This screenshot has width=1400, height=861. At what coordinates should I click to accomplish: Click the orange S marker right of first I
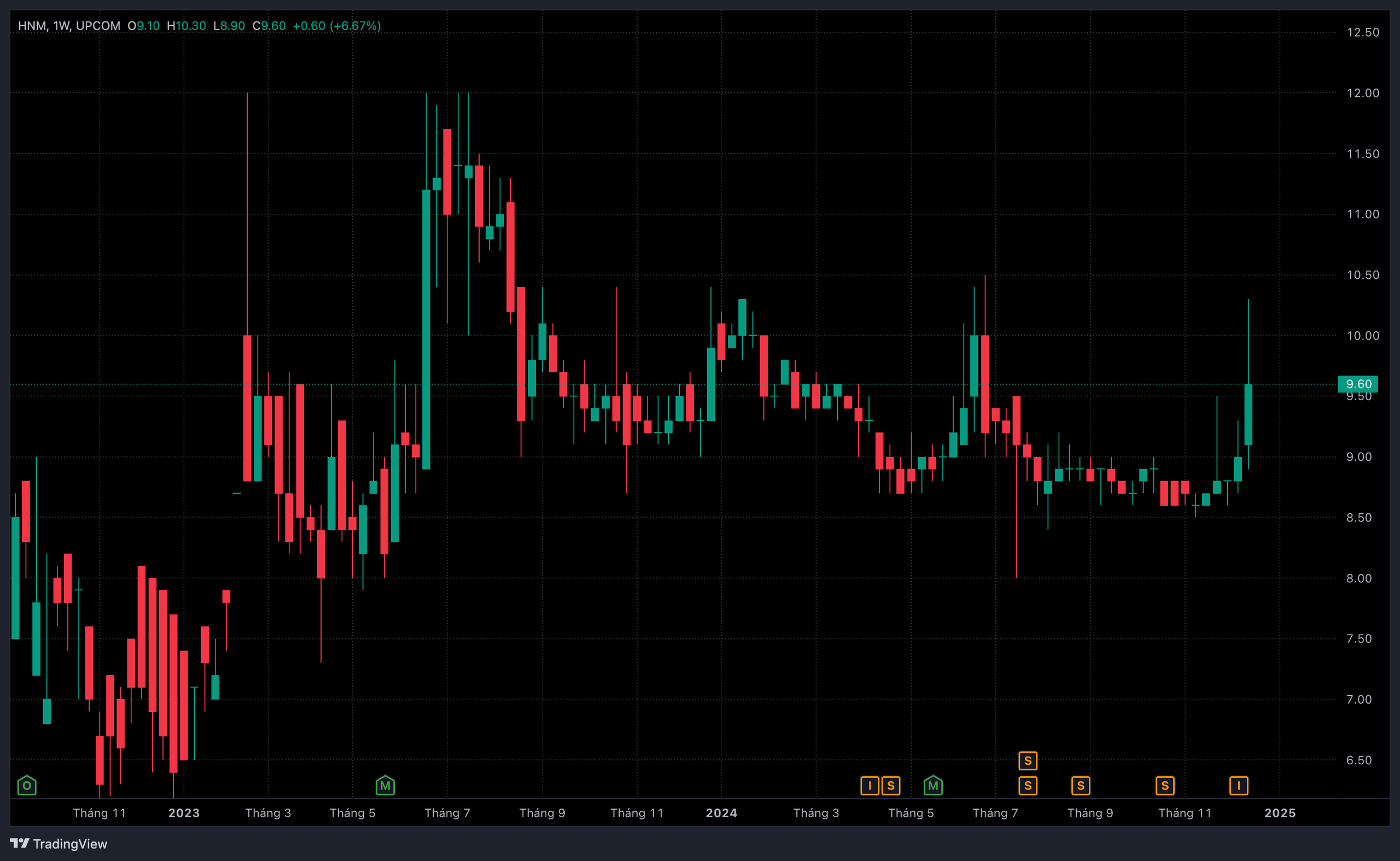click(x=891, y=786)
